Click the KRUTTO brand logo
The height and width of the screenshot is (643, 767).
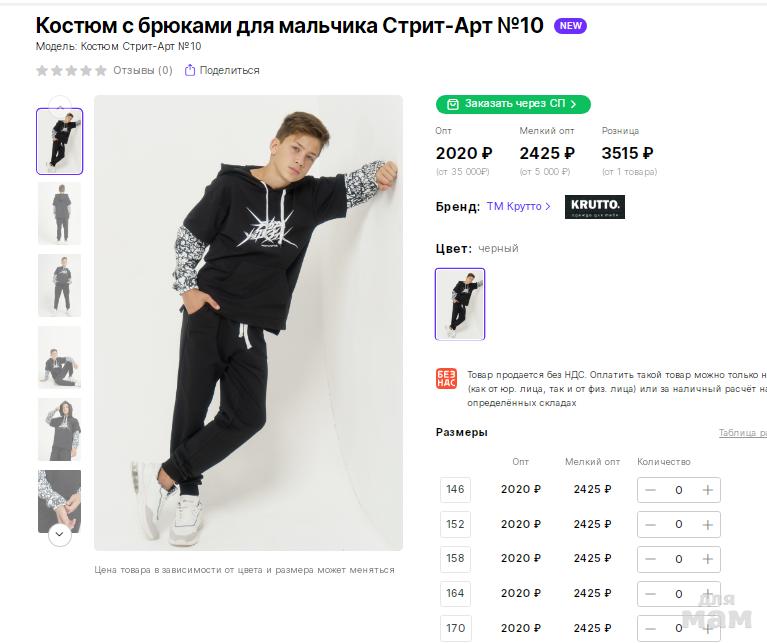[594, 207]
